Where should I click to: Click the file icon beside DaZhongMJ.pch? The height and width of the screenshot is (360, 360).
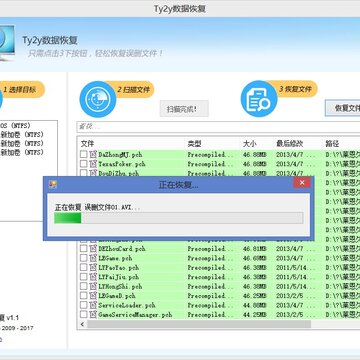[93, 154]
